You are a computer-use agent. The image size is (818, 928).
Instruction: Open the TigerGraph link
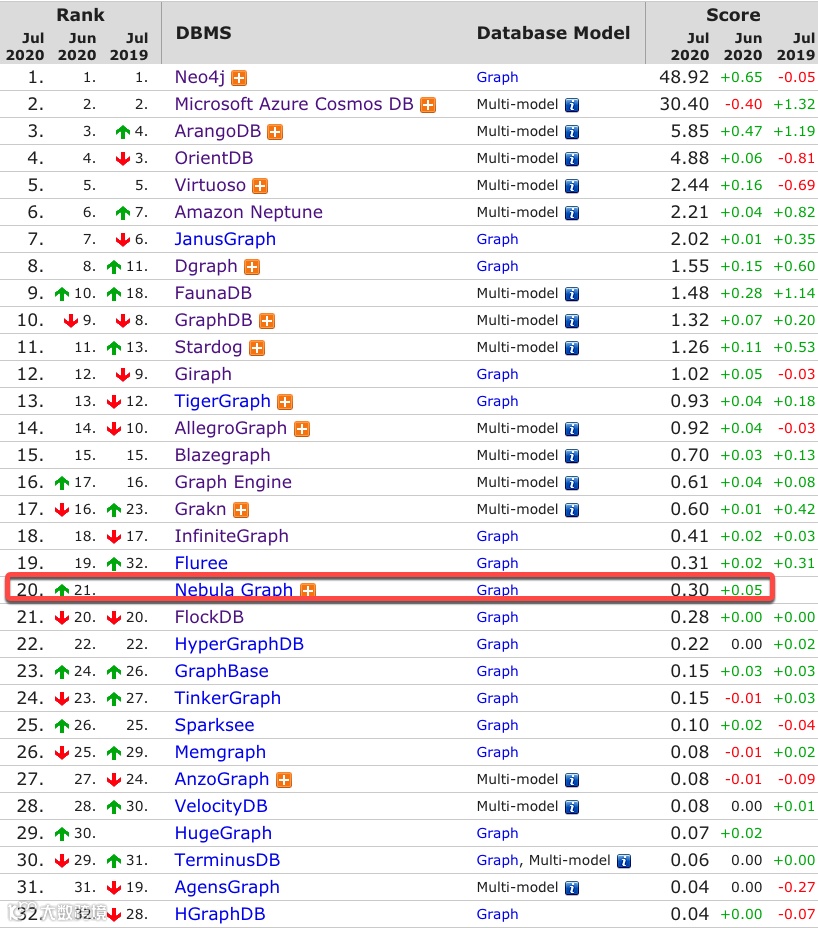pos(223,401)
